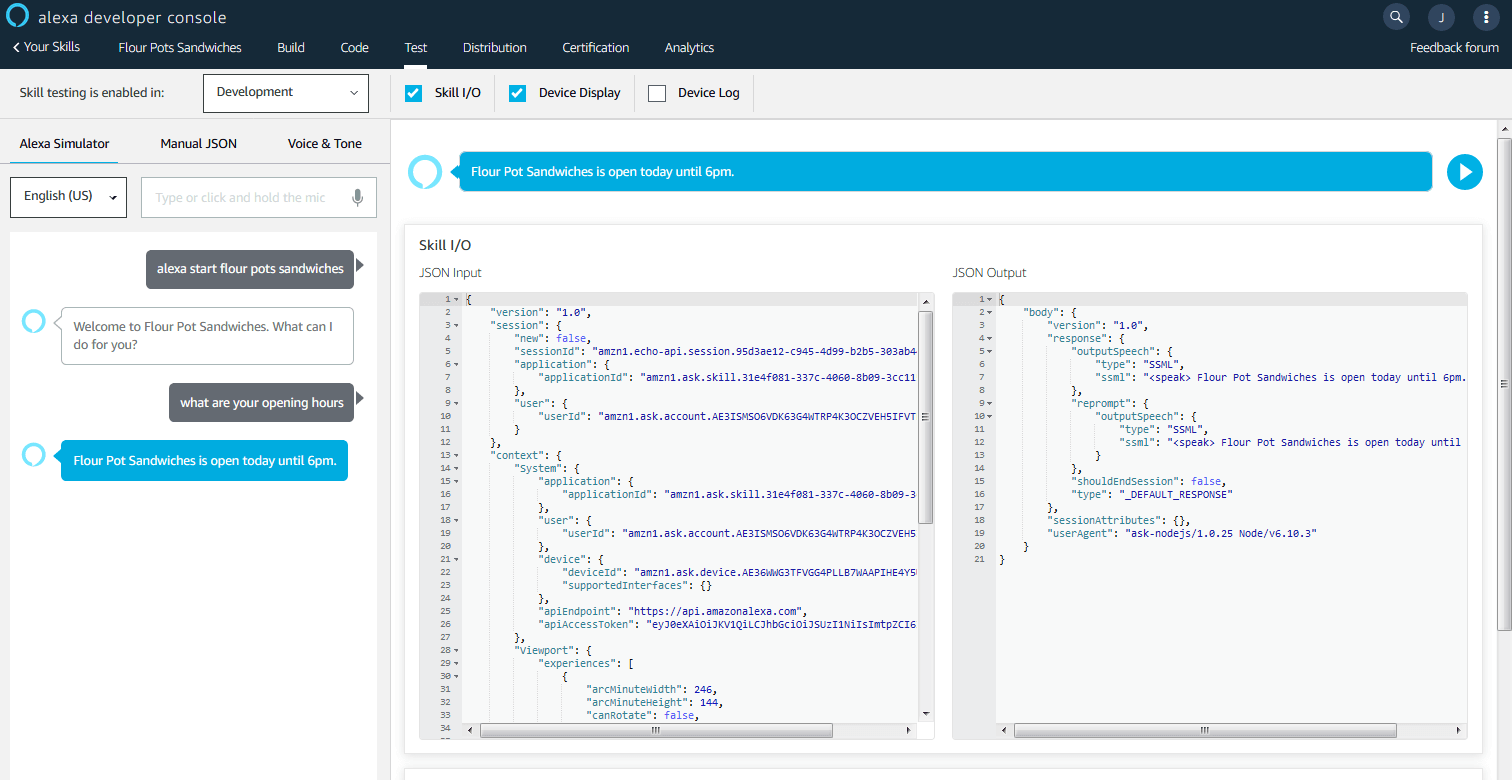The width and height of the screenshot is (1512, 780).
Task: Go back to Your Skills
Action: pyautogui.click(x=46, y=47)
